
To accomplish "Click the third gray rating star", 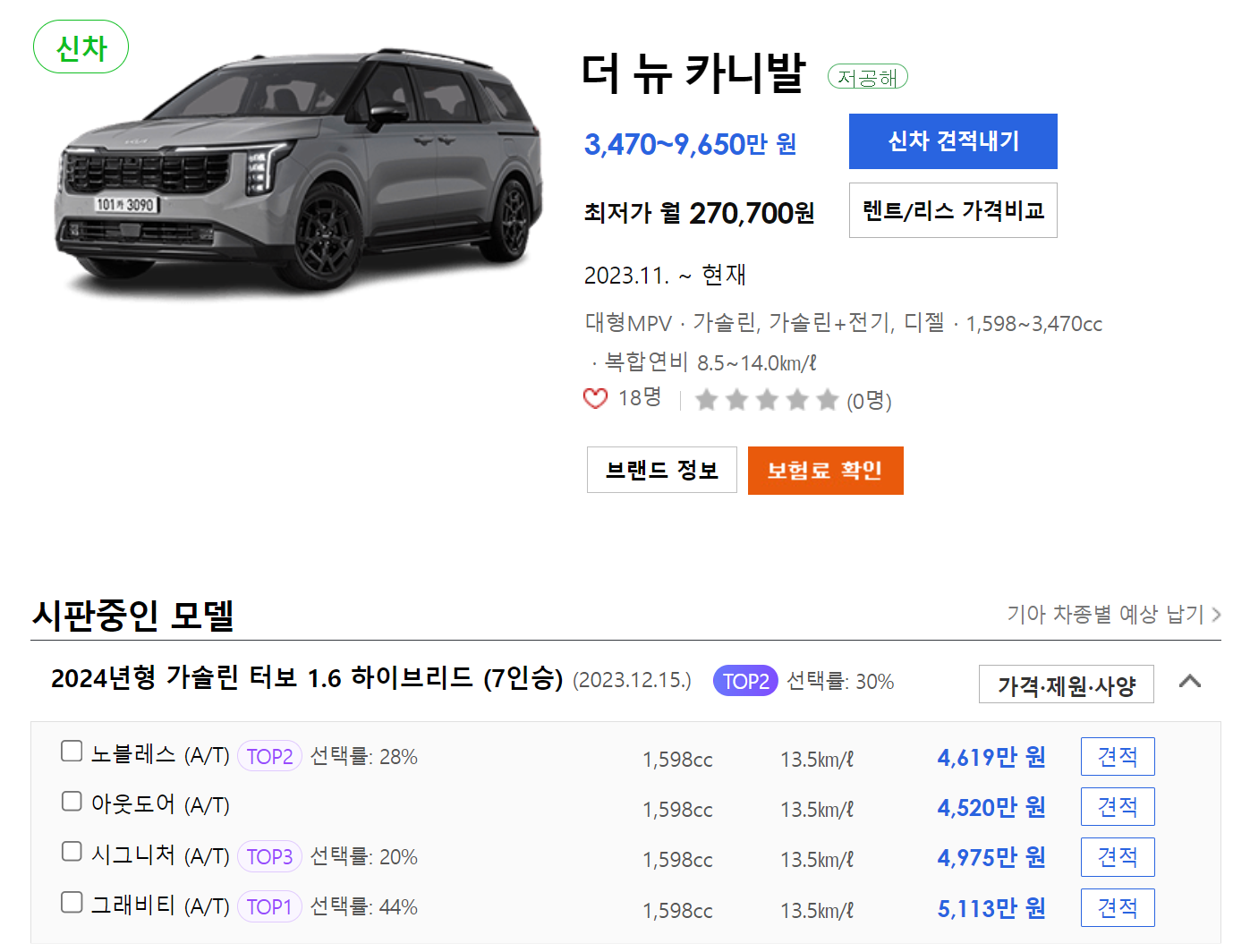I will (x=767, y=399).
